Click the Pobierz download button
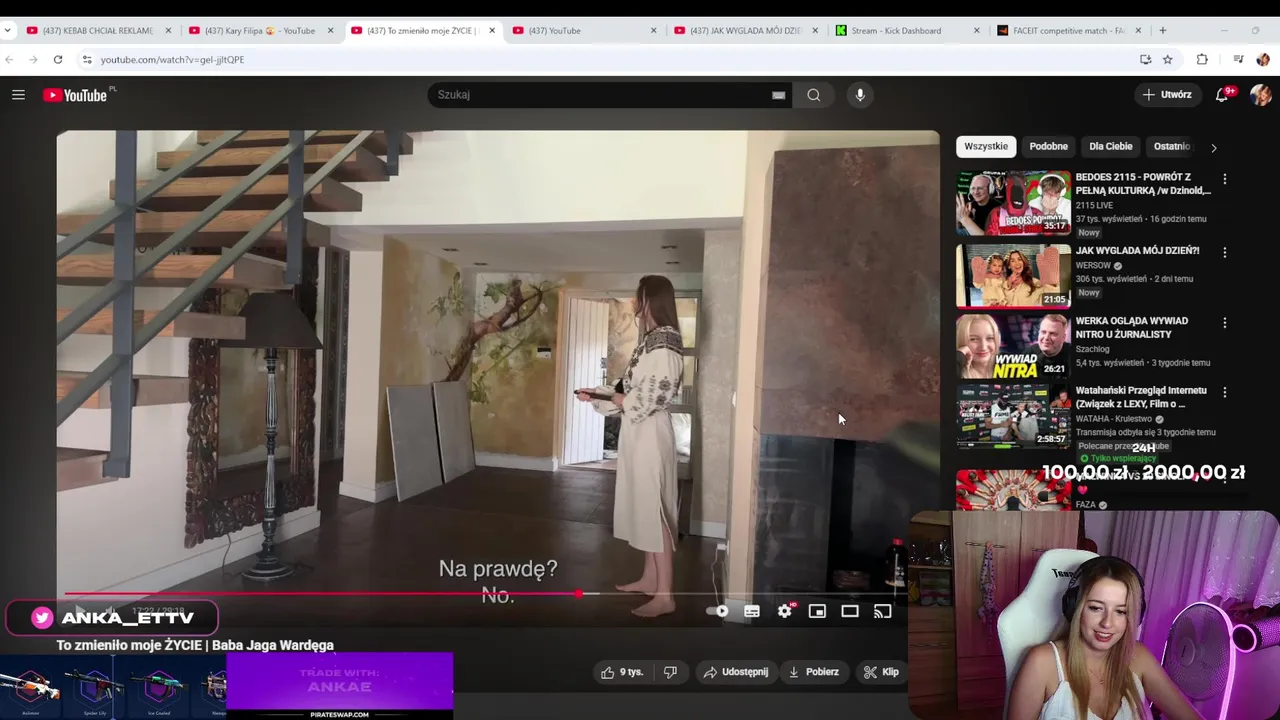 (x=814, y=672)
